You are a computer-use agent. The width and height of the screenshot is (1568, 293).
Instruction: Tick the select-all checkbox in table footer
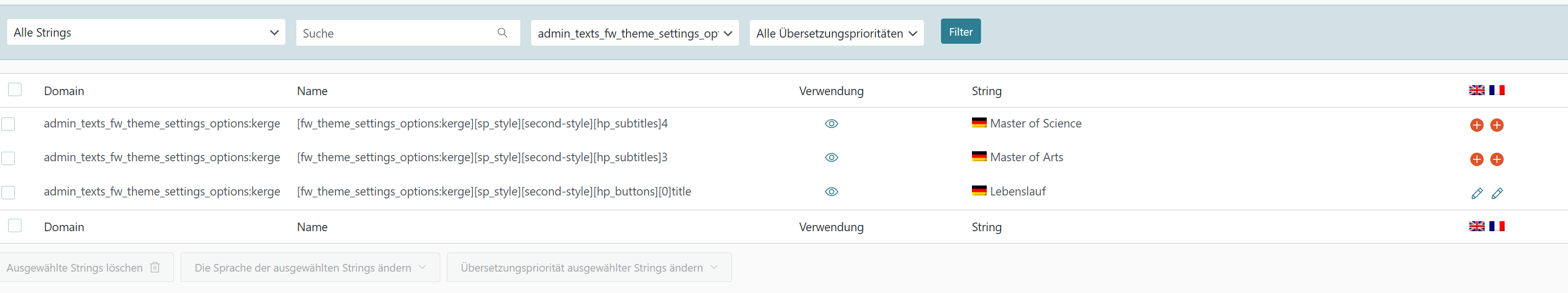tap(15, 225)
